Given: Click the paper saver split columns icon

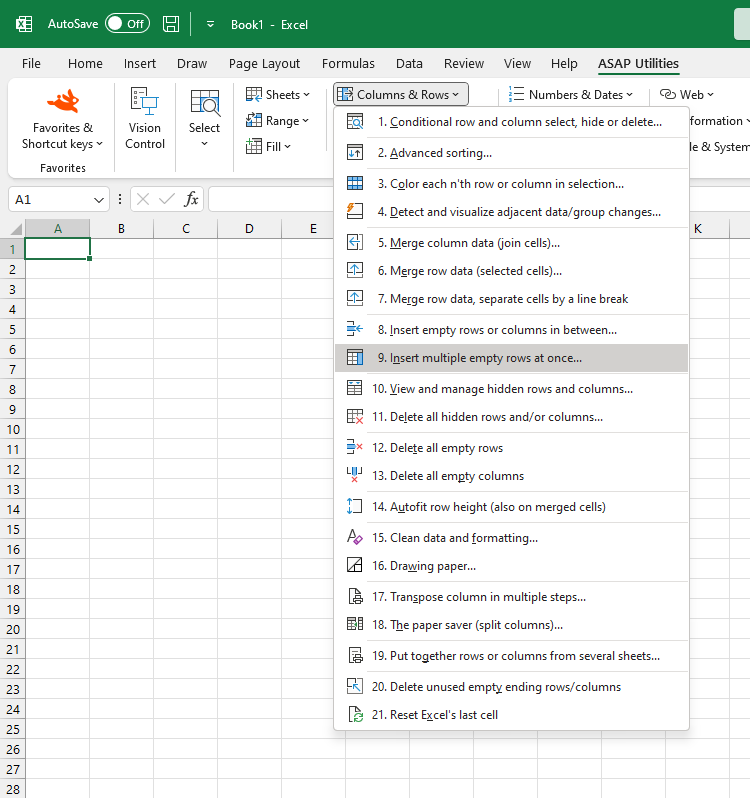Looking at the screenshot, I should (x=355, y=624).
